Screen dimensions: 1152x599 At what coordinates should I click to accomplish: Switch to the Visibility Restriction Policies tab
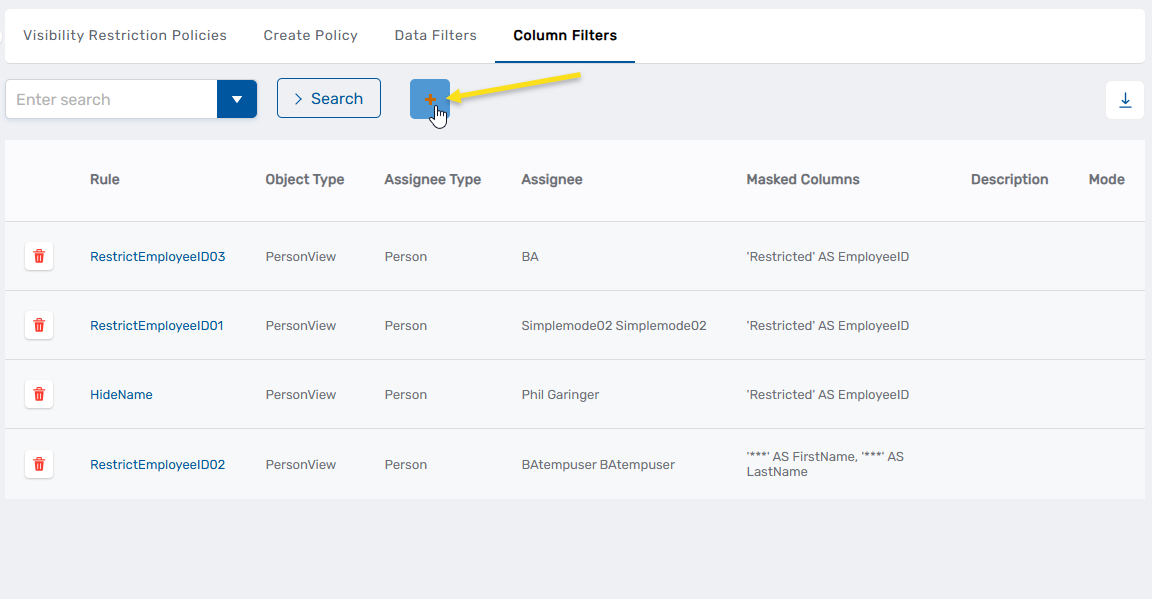125,35
